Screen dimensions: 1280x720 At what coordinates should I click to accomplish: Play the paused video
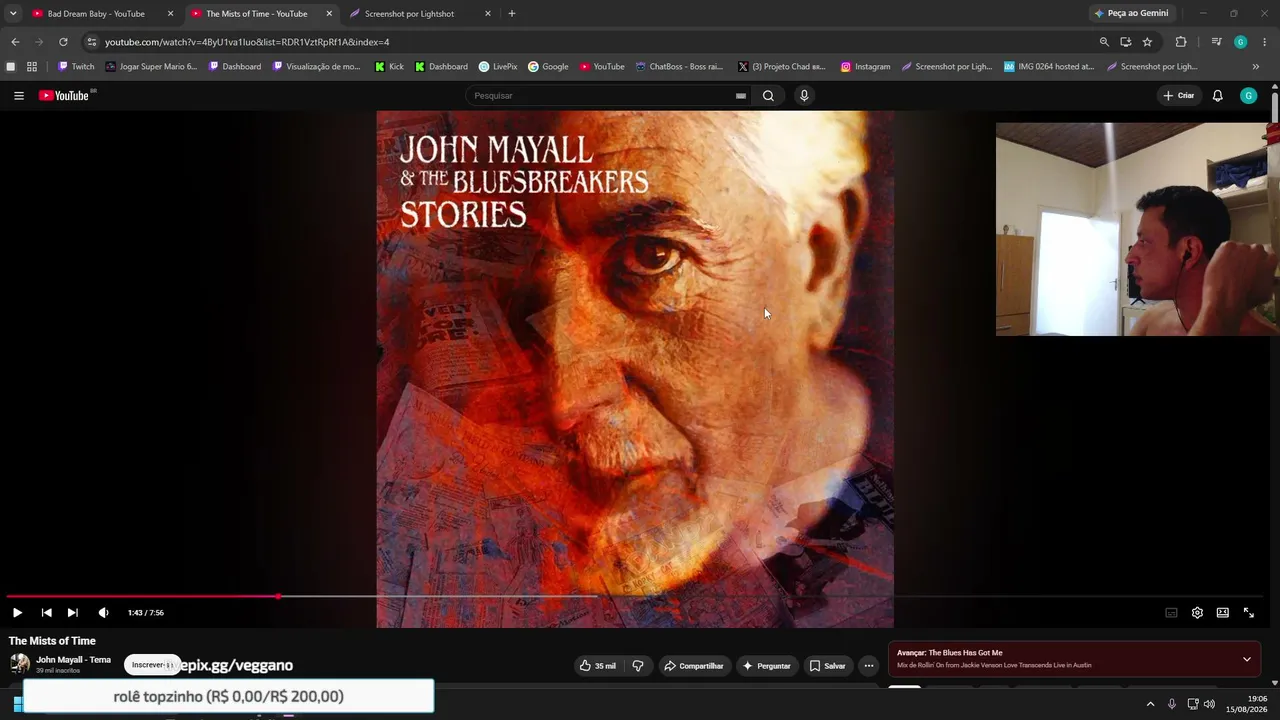(17, 613)
